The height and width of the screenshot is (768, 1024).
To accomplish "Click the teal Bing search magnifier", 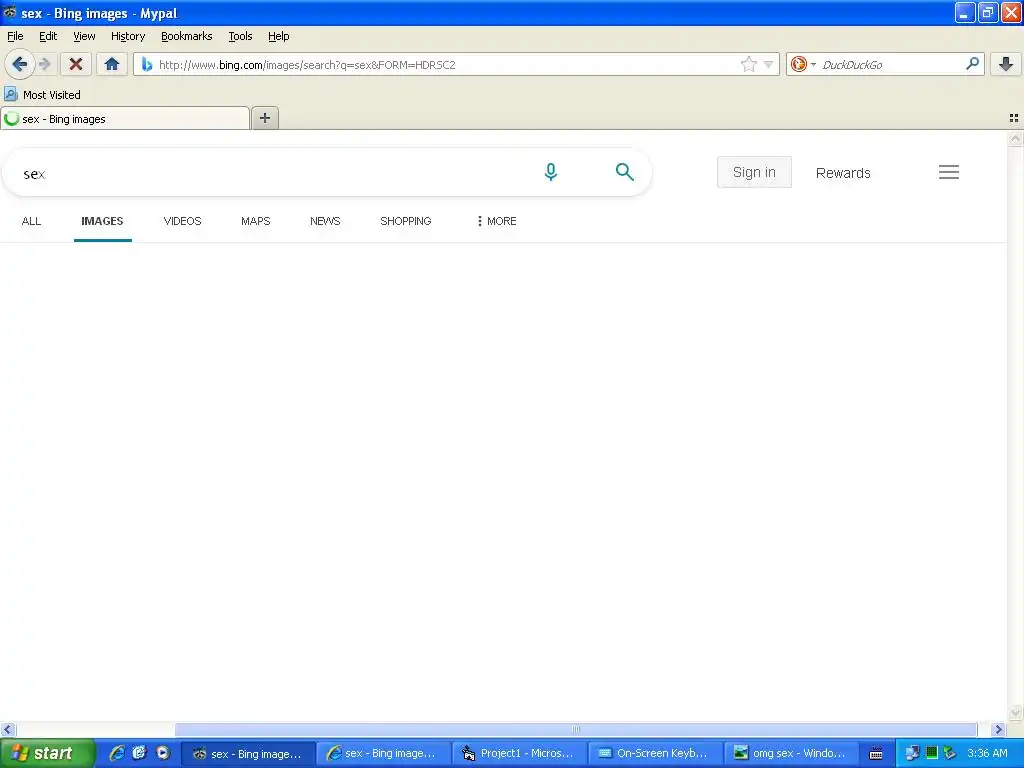I will pyautogui.click(x=624, y=172).
